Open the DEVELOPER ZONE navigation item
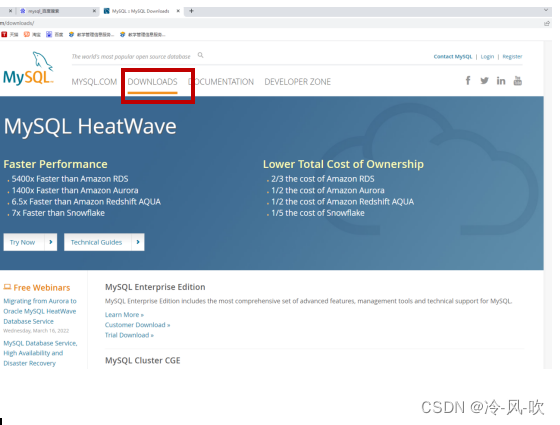The height and width of the screenshot is (425, 560). point(298,82)
